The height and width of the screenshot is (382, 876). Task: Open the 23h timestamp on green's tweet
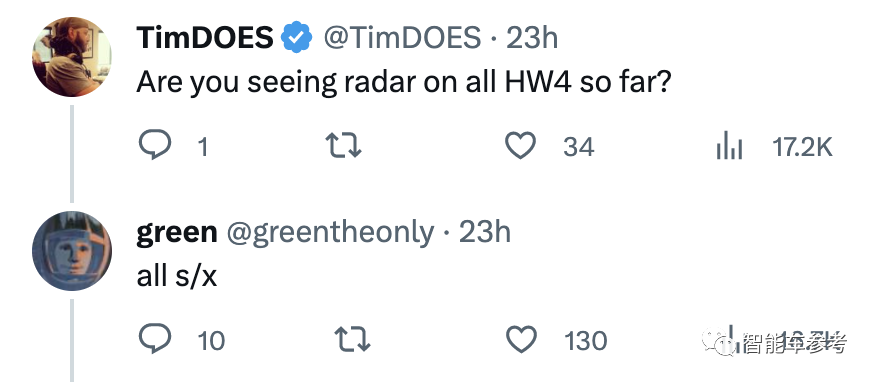tap(485, 232)
